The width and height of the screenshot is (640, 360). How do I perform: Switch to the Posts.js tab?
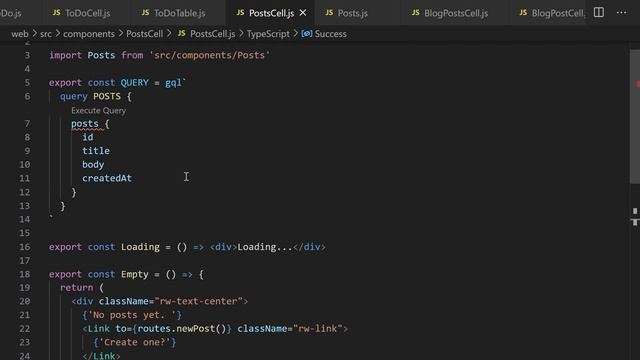tap(352, 13)
